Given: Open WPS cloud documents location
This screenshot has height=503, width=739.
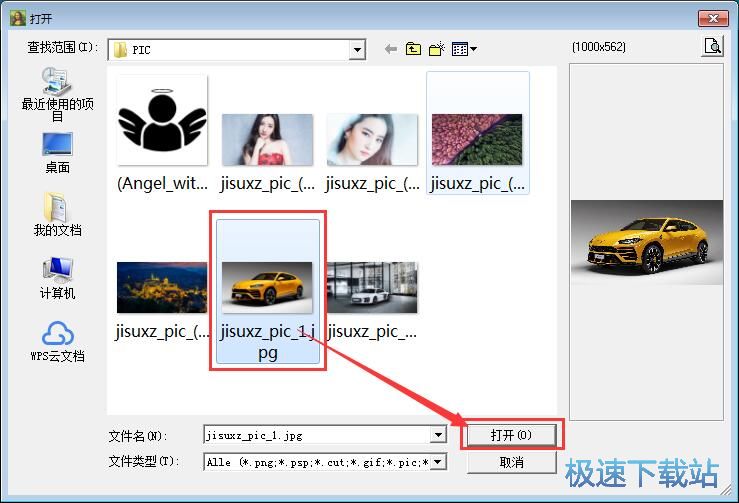Looking at the screenshot, I should [x=57, y=340].
